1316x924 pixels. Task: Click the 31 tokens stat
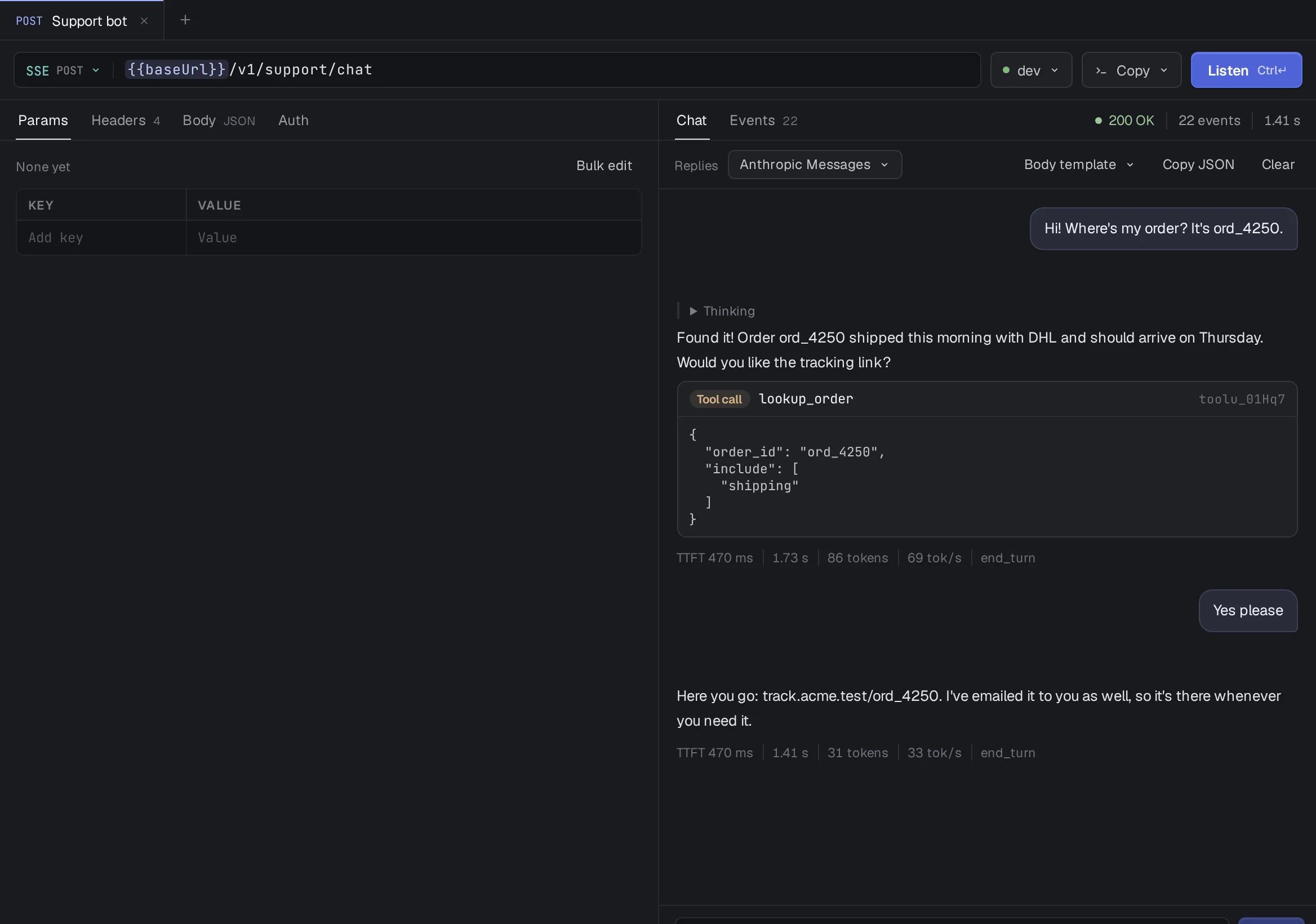tap(857, 753)
